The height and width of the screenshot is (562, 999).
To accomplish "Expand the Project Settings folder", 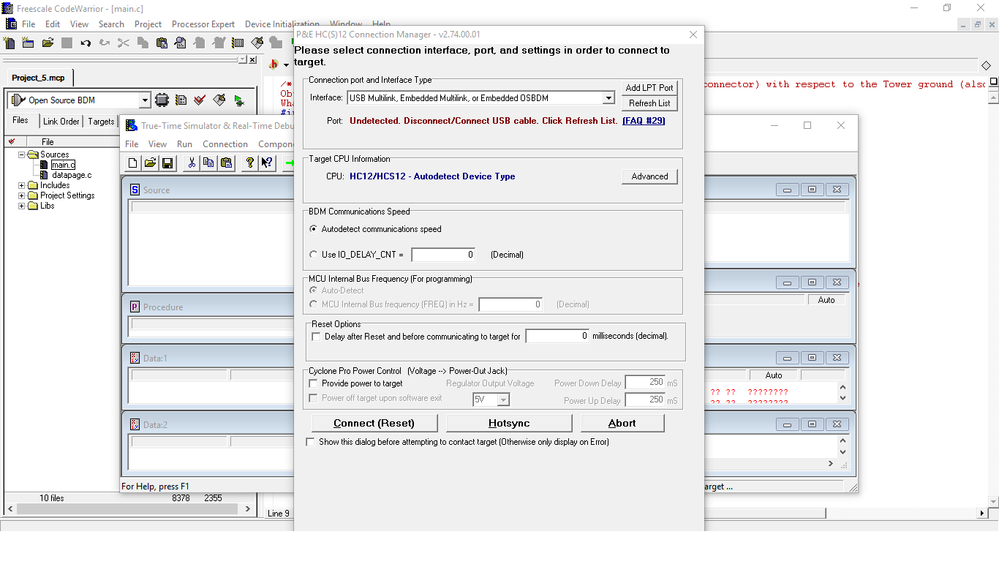I will coord(21,196).
